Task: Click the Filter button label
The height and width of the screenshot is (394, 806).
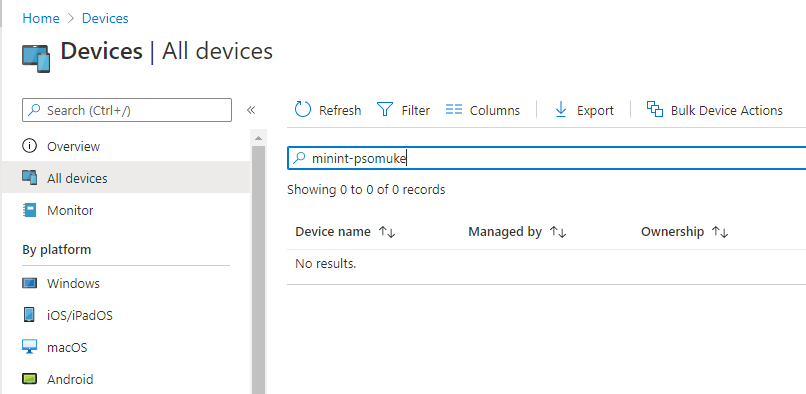Action: click(416, 110)
